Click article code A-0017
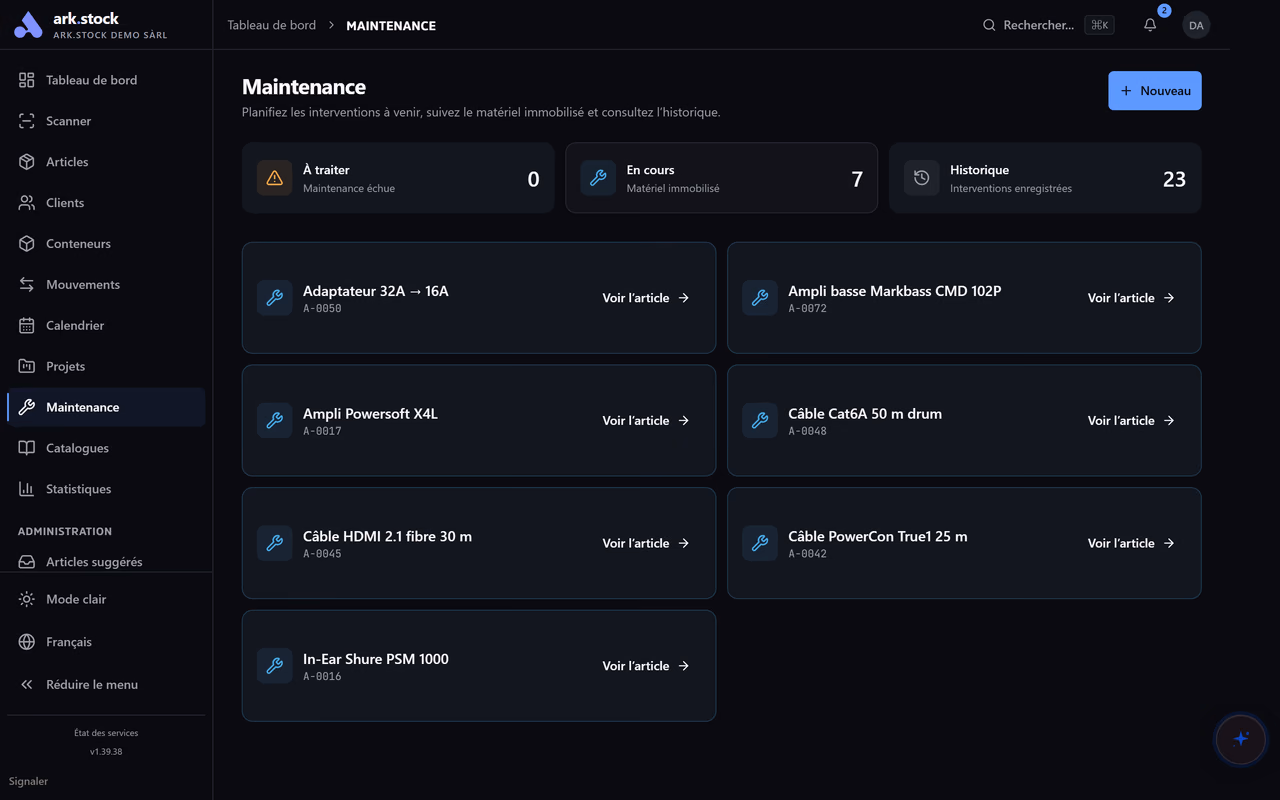This screenshot has width=1280, height=800. 322,432
